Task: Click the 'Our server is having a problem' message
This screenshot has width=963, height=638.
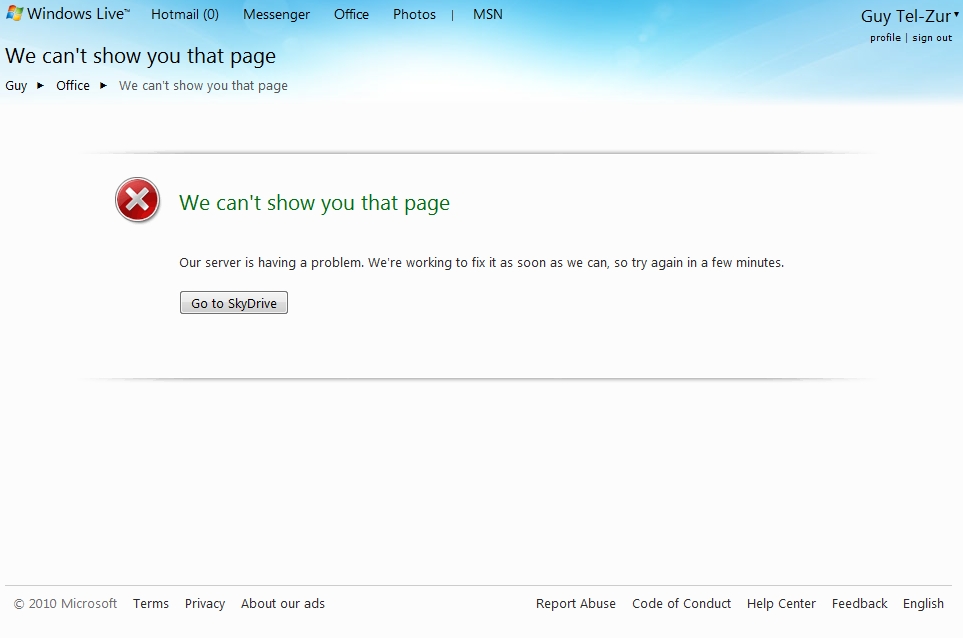Action: (482, 263)
